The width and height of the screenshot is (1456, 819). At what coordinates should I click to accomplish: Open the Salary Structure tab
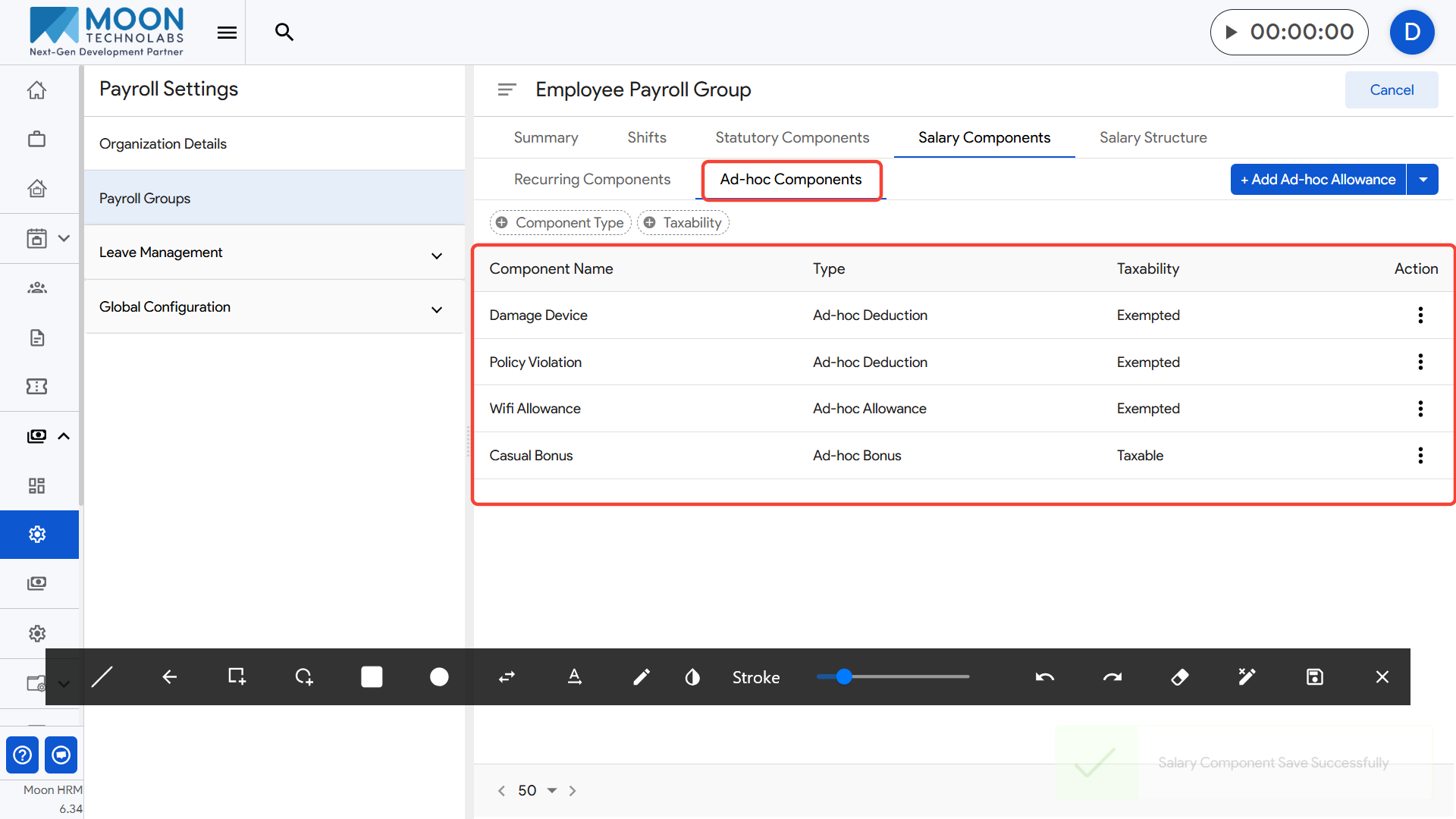[1153, 137]
